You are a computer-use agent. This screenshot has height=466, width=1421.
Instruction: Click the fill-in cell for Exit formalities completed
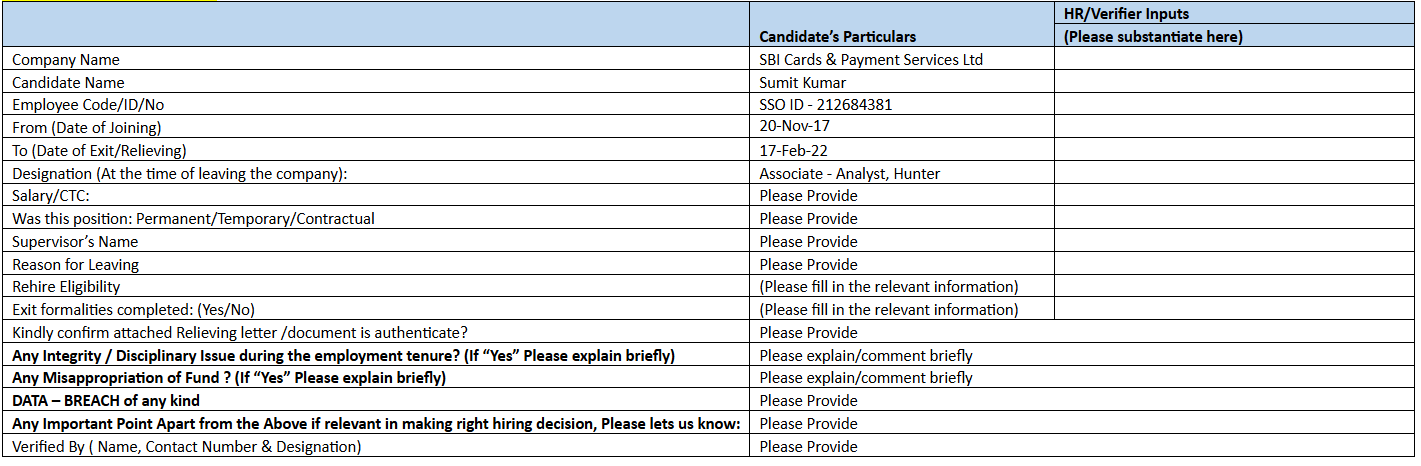889,310
